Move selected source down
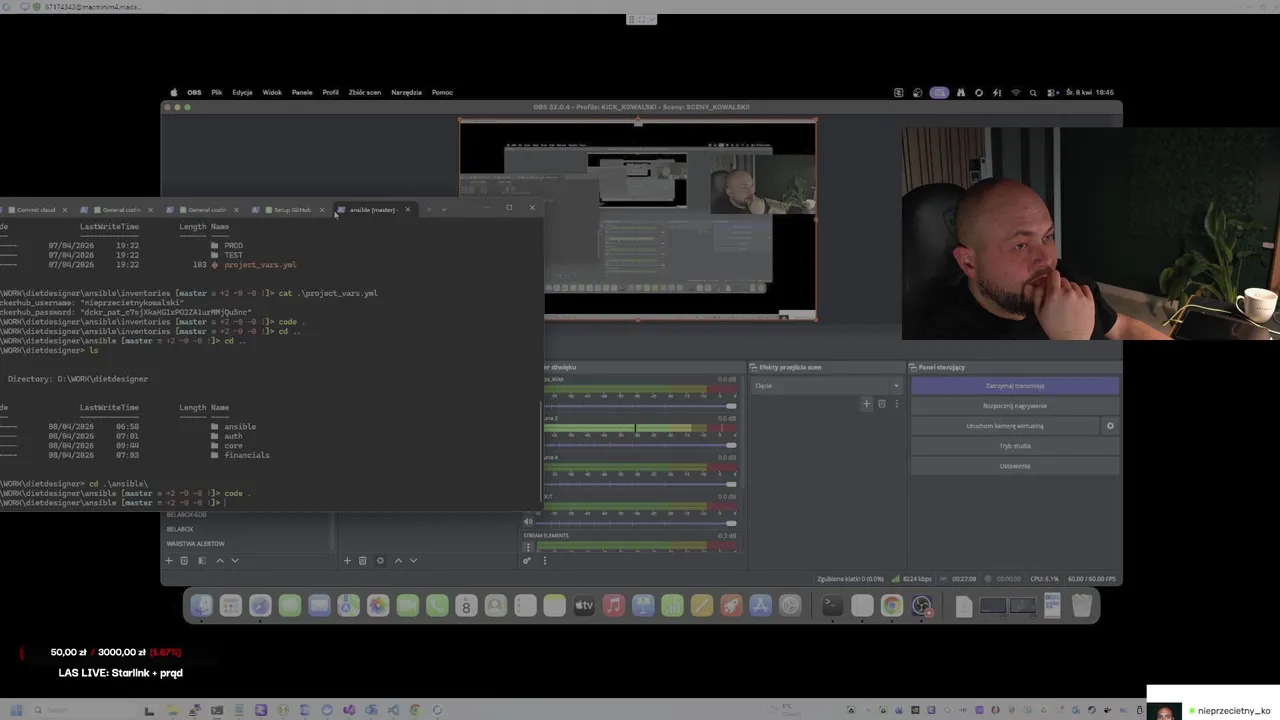The width and height of the screenshot is (1280, 720). click(x=413, y=561)
